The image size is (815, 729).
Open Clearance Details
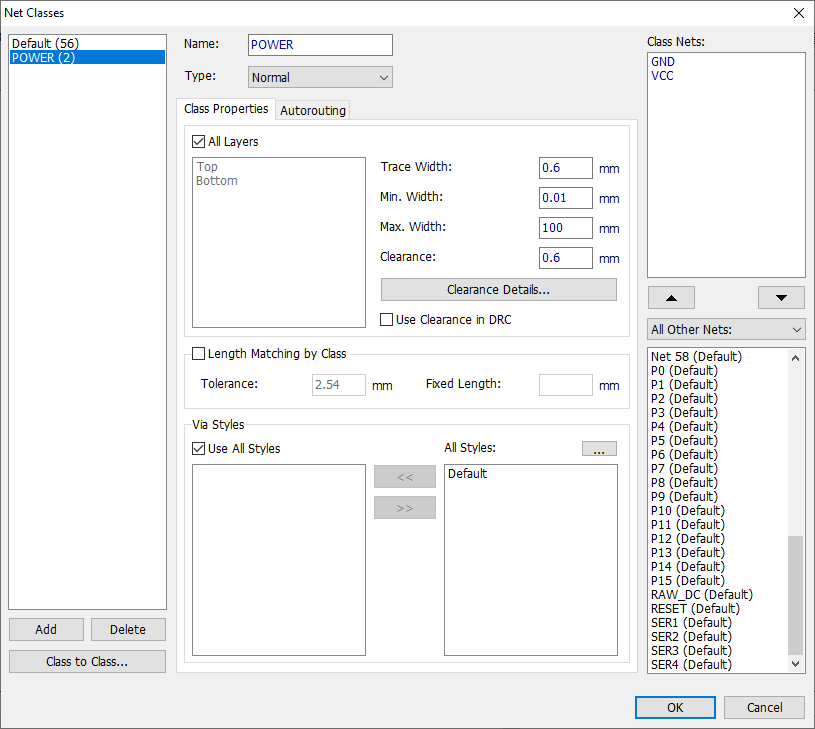coord(498,289)
